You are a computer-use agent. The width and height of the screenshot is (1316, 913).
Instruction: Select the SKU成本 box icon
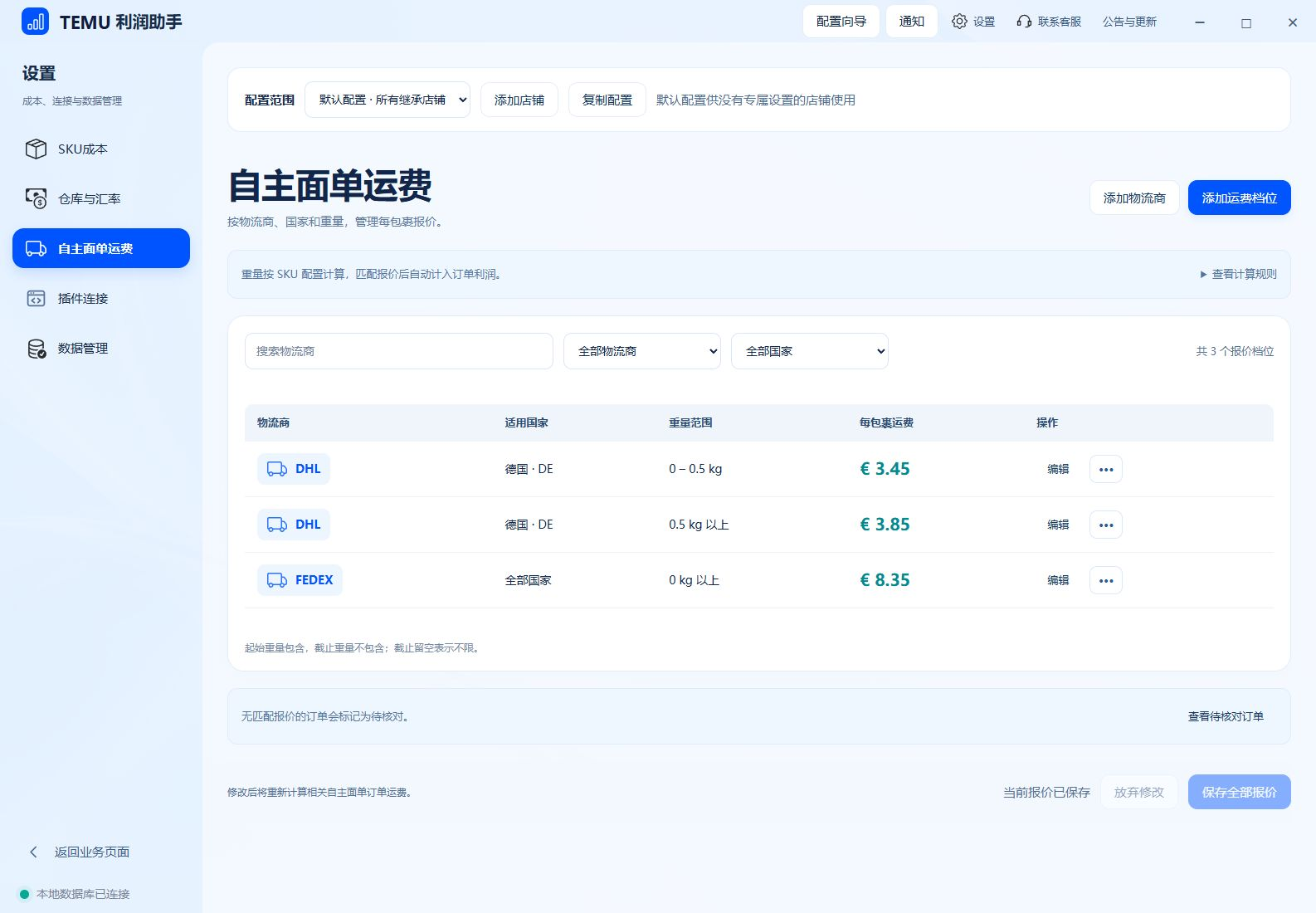36,149
